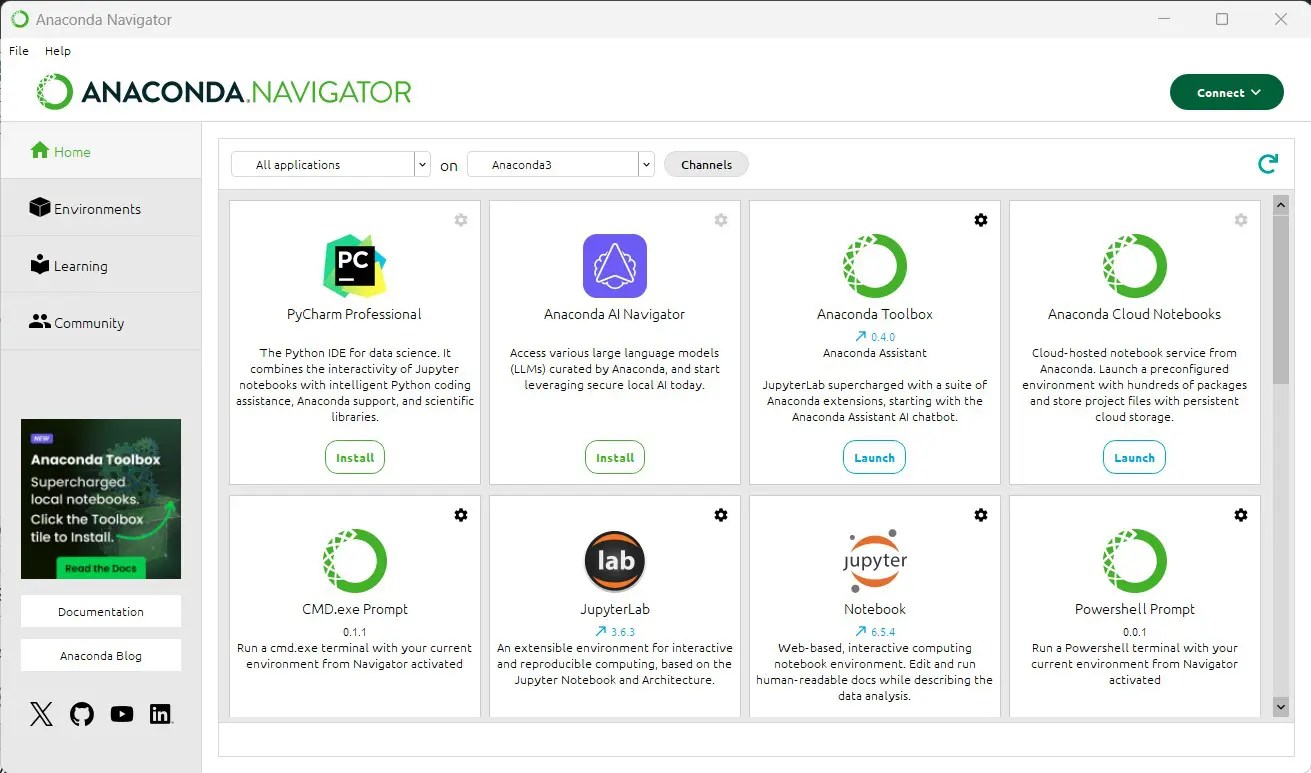The width and height of the screenshot is (1311, 773).
Task: Click the scrollbar down arrow
Action: (x=1281, y=707)
